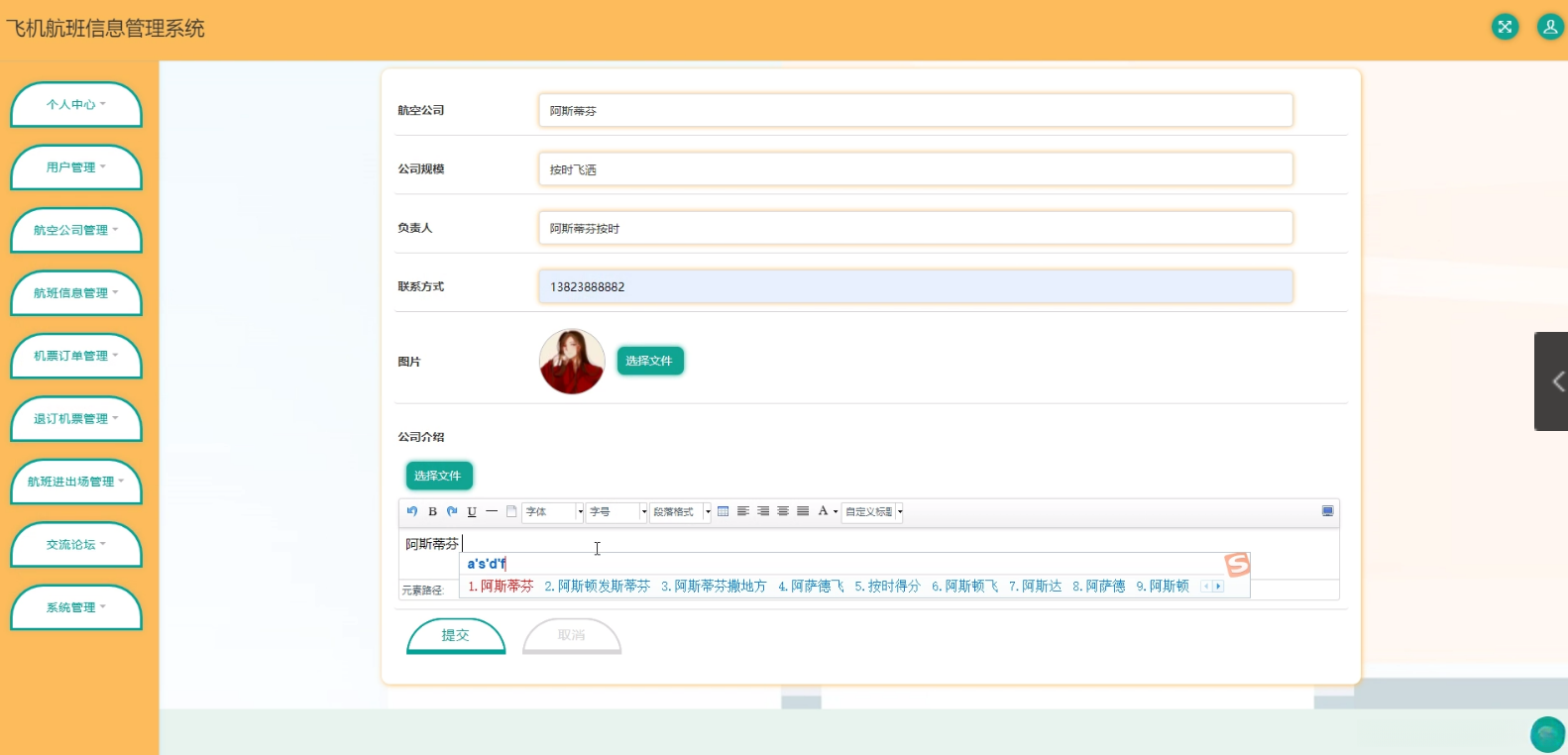
Task: Toggle underline formatting in the editor
Action: (x=472, y=511)
